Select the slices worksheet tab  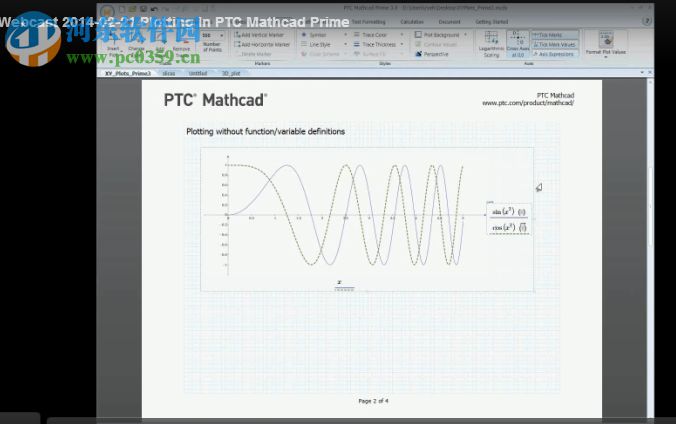(x=169, y=73)
